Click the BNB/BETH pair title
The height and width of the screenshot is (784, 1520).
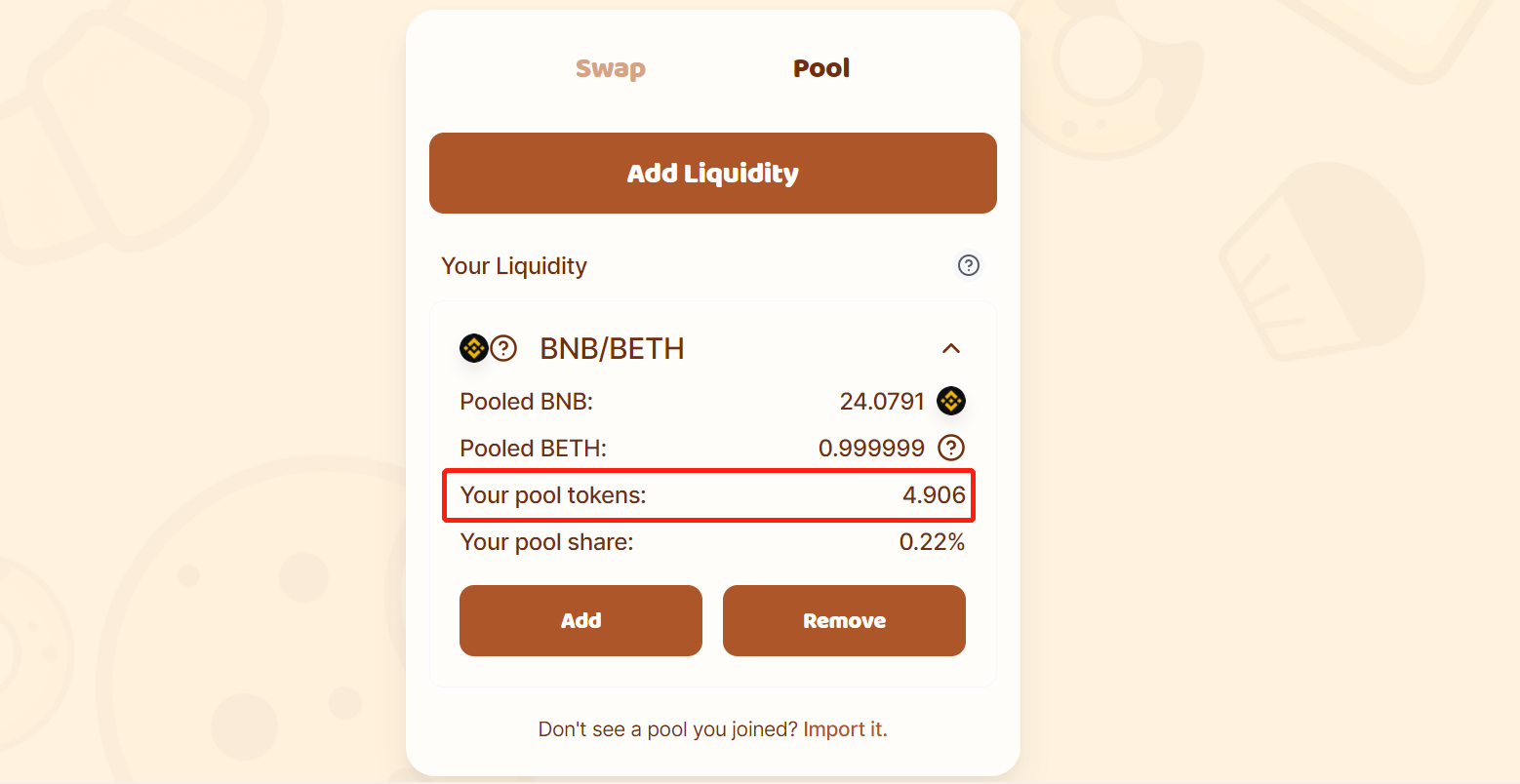(x=612, y=348)
